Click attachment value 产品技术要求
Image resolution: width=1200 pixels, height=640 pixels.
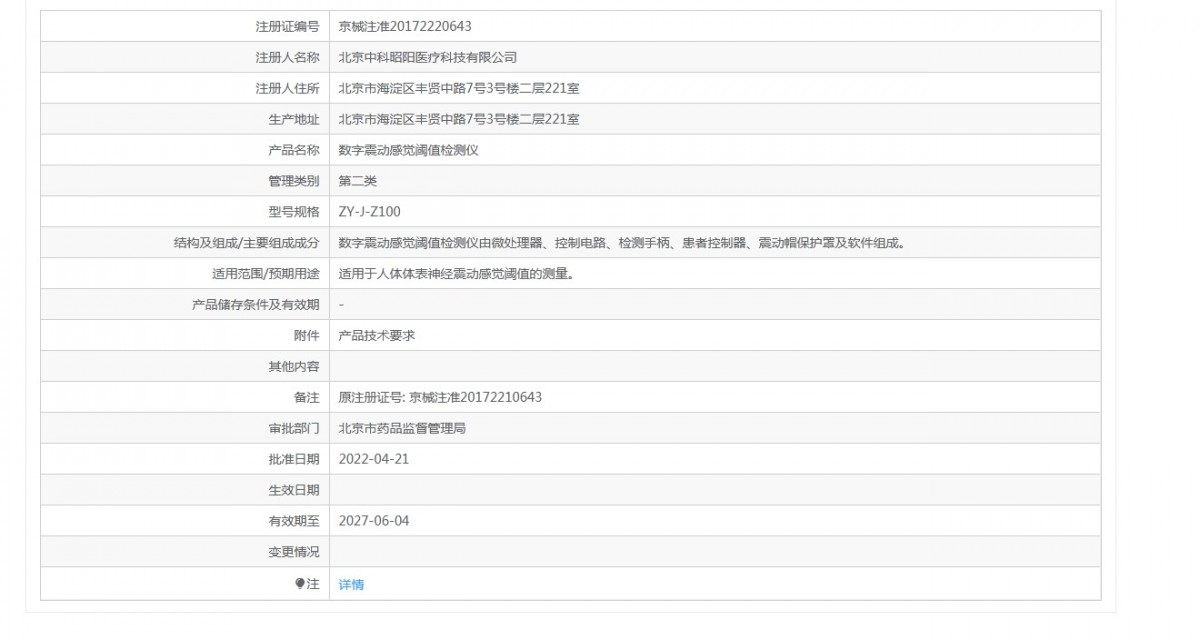click(377, 336)
